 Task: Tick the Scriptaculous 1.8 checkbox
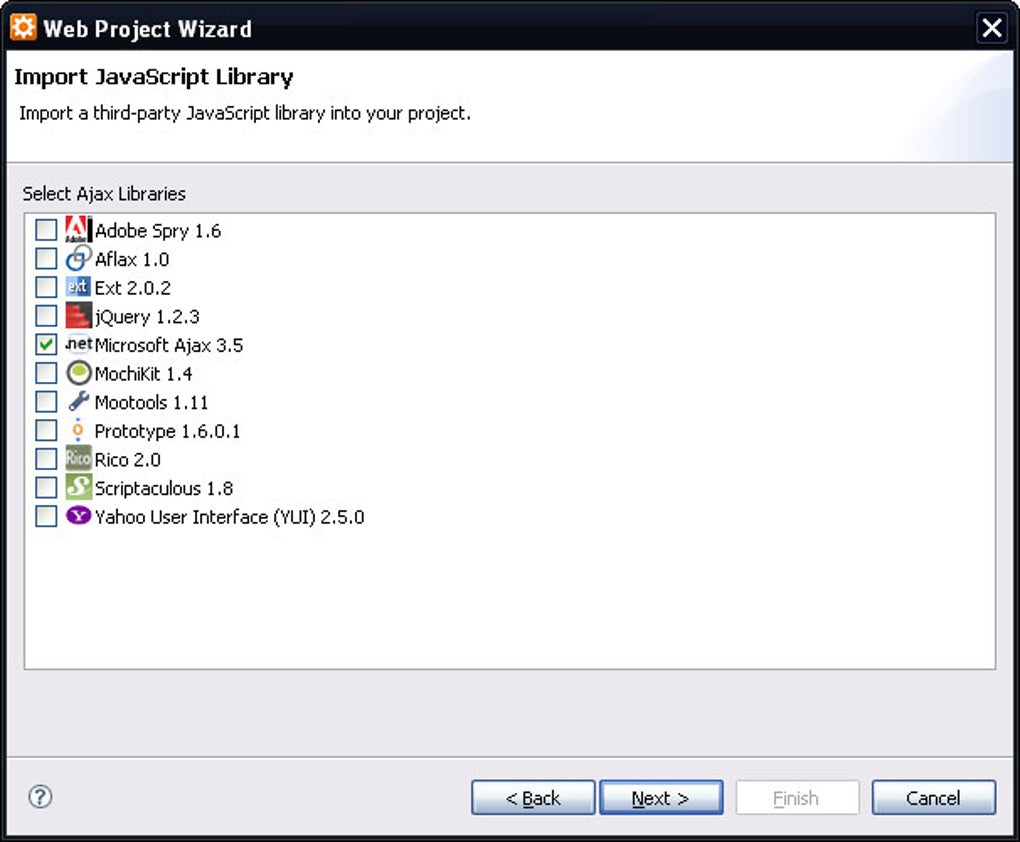pos(46,487)
